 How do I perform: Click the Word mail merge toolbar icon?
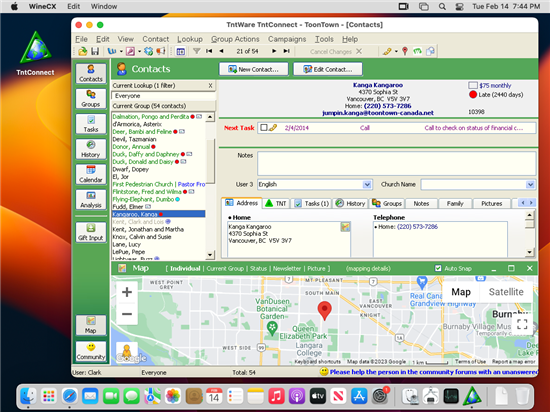[x=112, y=51]
